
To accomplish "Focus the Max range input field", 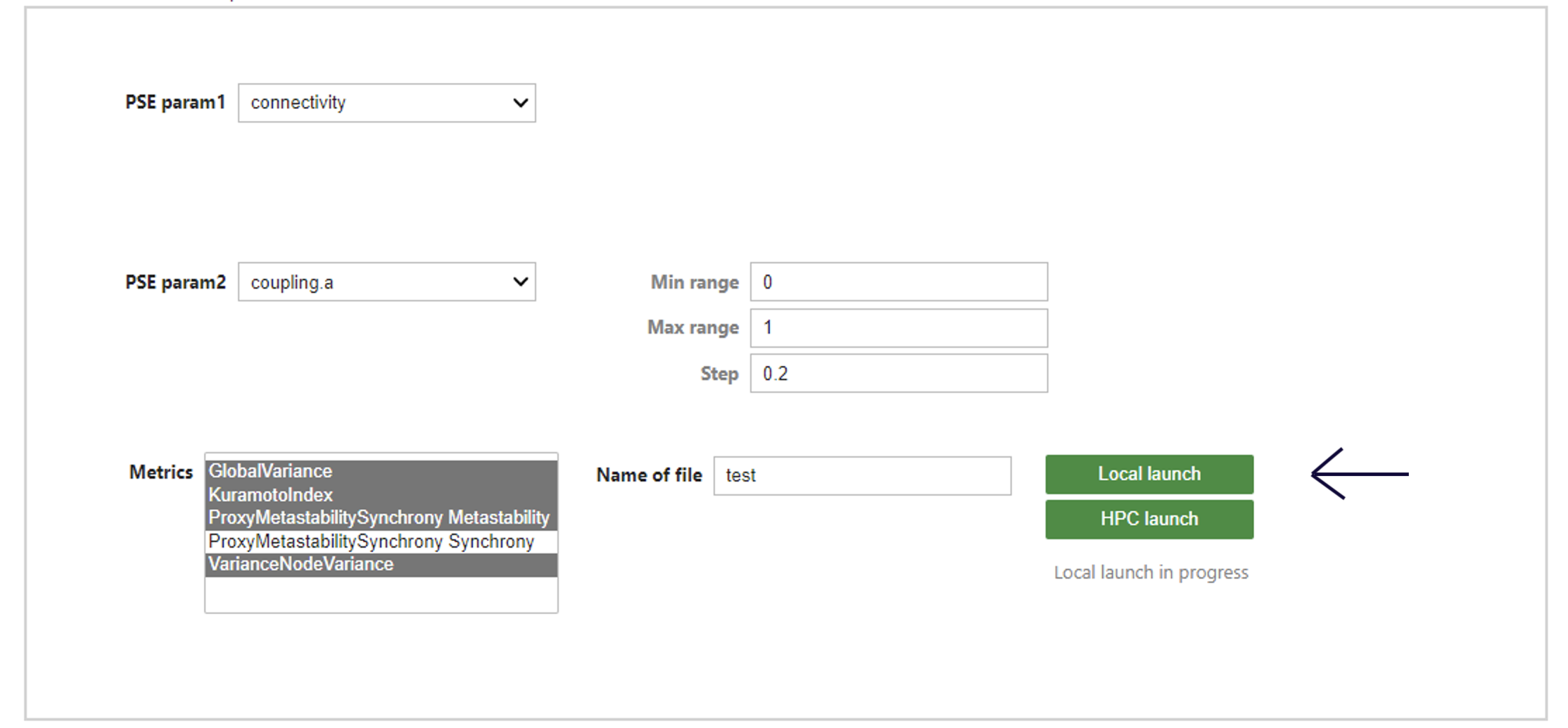I will [x=898, y=328].
